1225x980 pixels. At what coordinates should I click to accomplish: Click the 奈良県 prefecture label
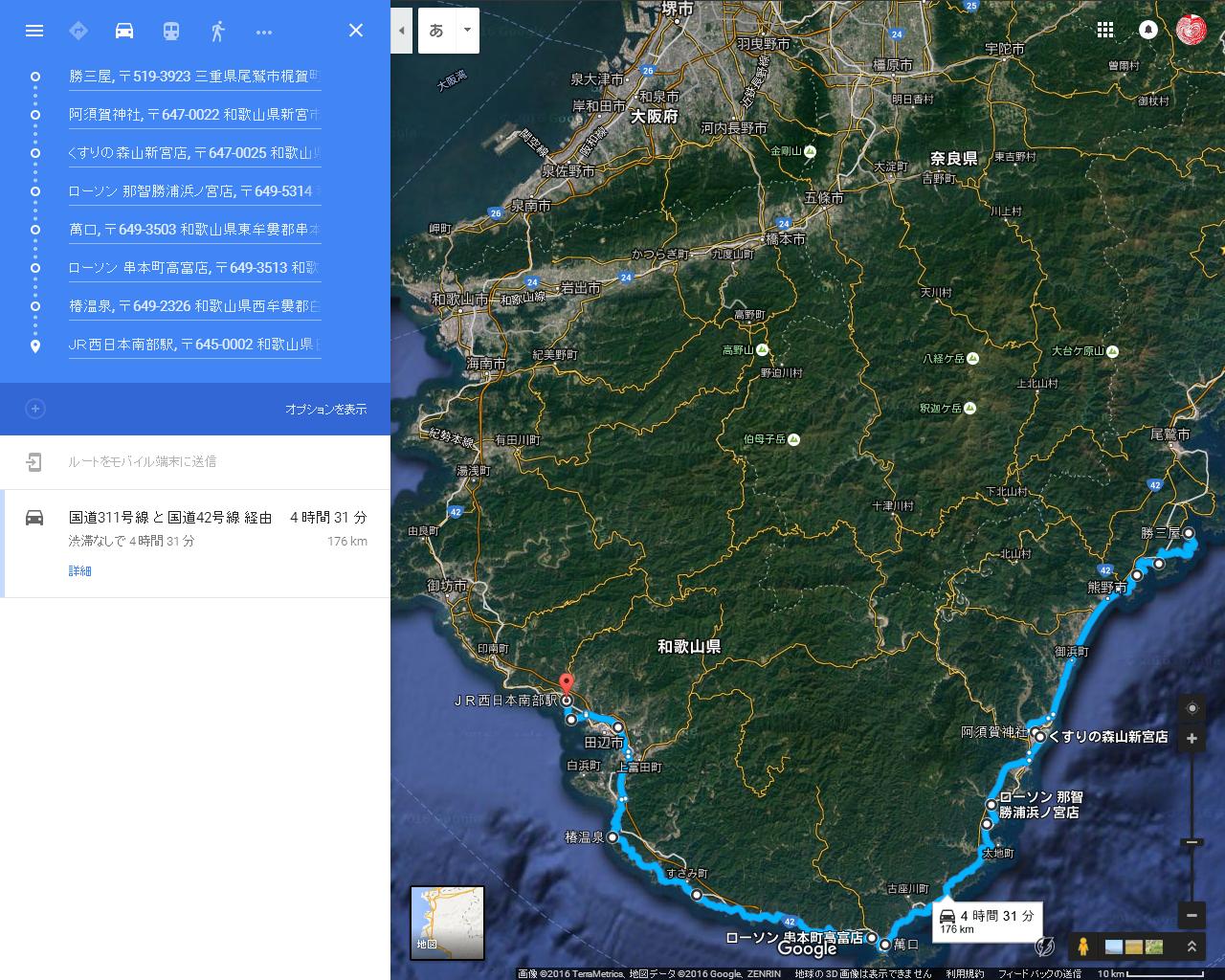coord(954,158)
